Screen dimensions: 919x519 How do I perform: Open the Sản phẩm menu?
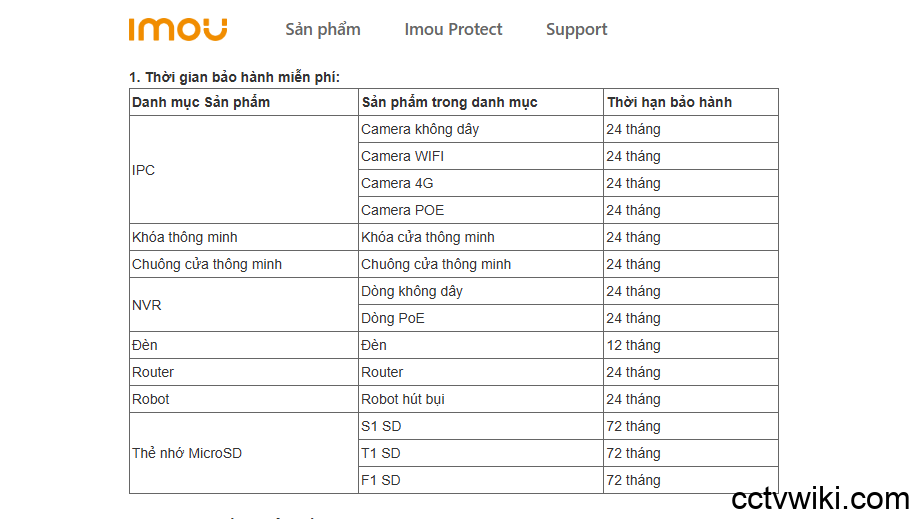click(x=323, y=29)
